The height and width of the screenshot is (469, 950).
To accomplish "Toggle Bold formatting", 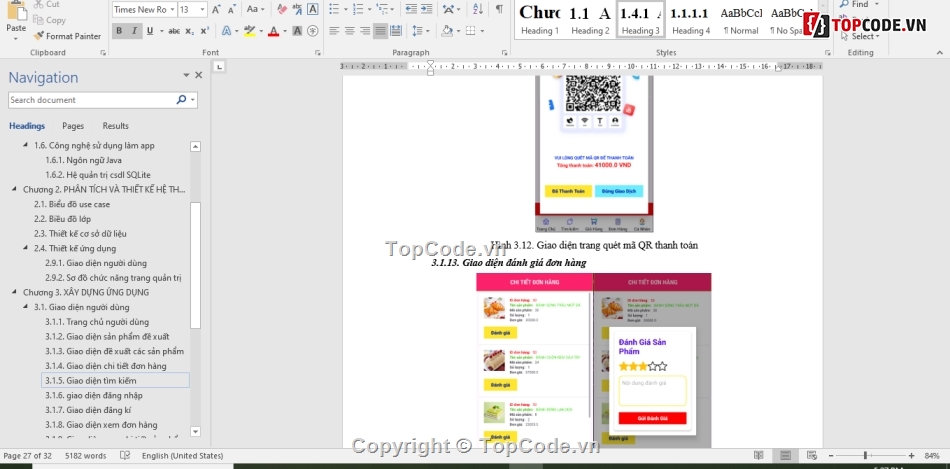I will click(x=119, y=31).
